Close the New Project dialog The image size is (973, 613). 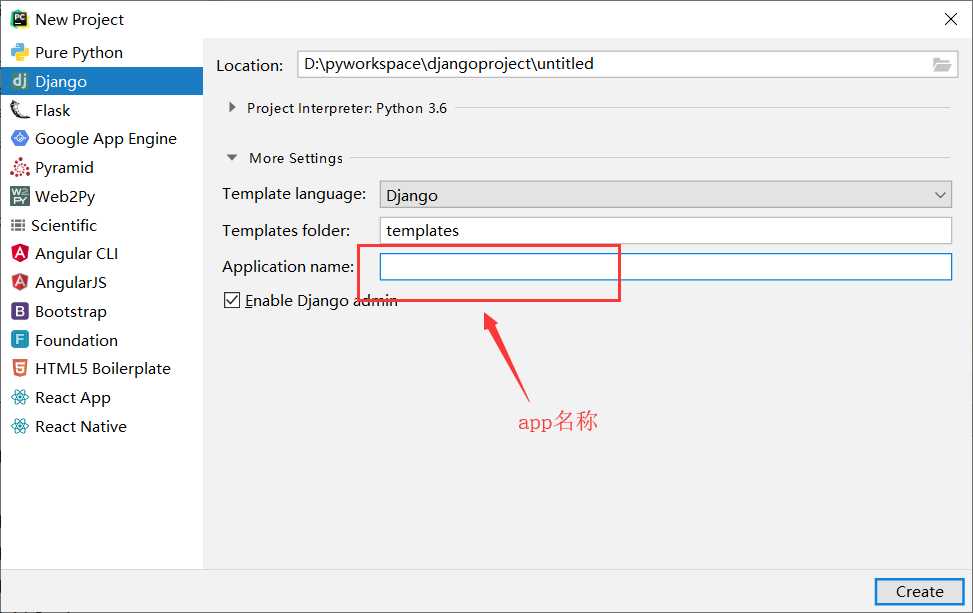tap(950, 19)
